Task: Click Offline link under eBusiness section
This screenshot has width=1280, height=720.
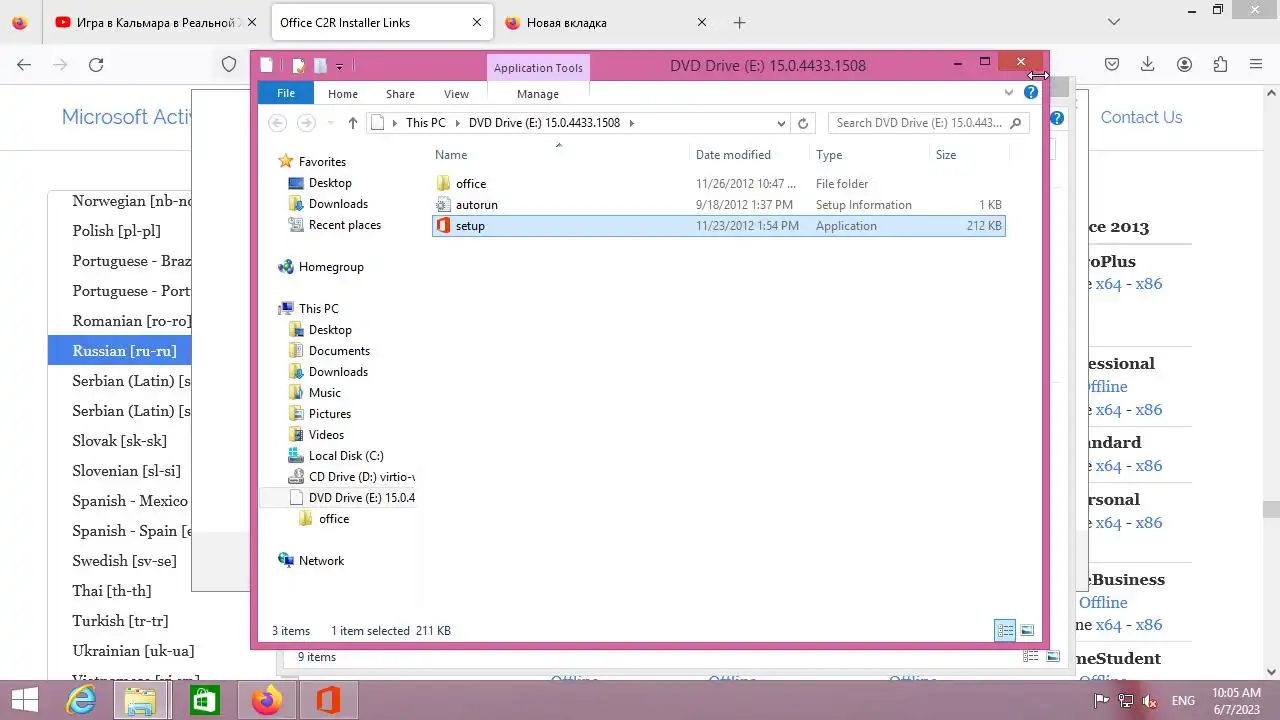Action: tap(1103, 603)
